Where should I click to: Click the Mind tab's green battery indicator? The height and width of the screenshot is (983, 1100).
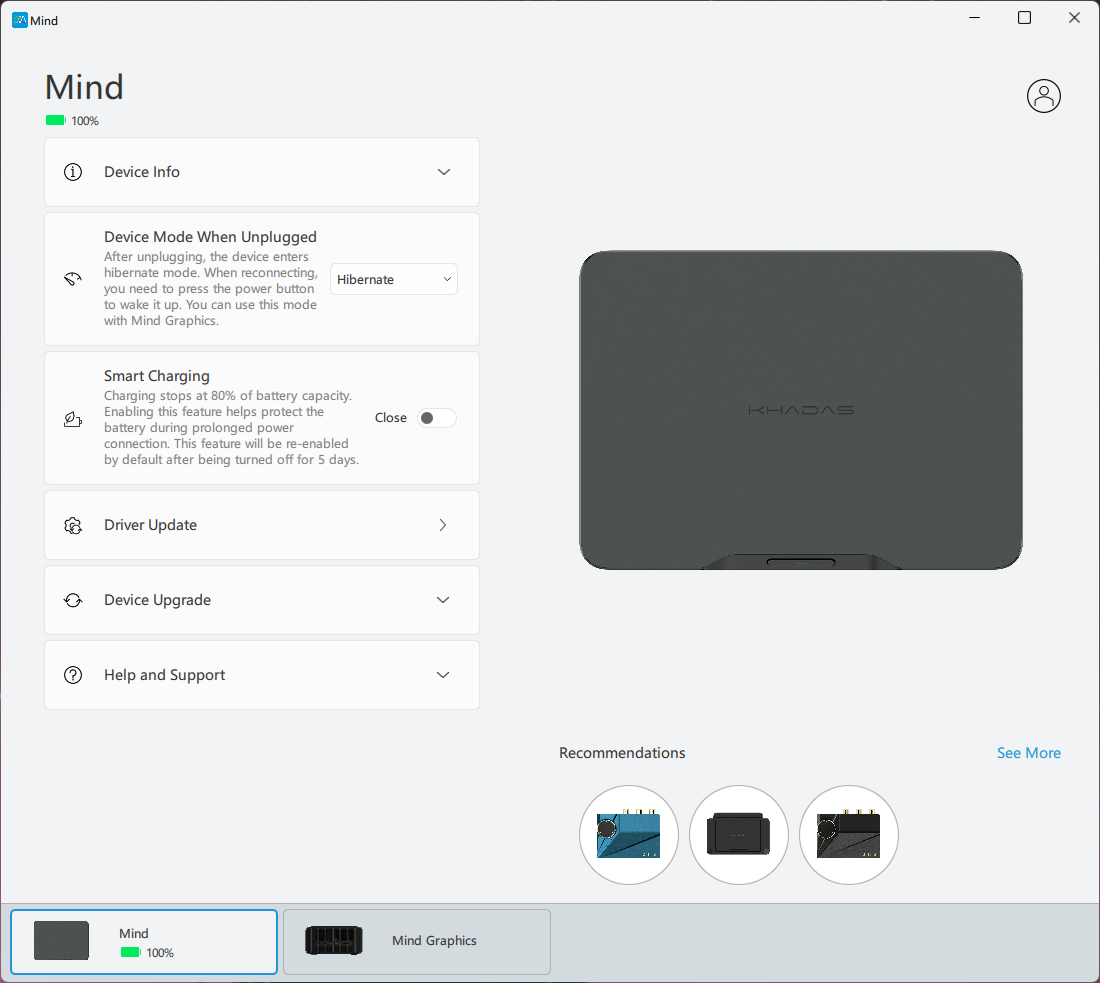[131, 952]
